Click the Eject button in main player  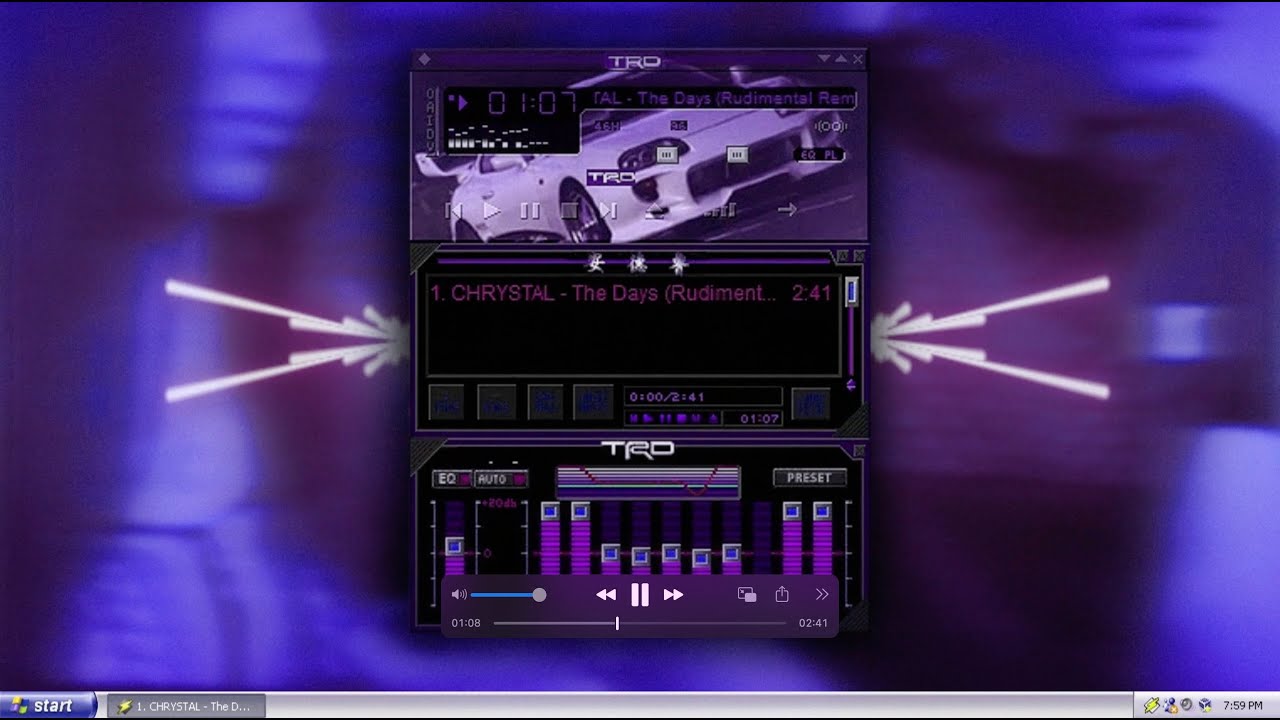point(655,210)
